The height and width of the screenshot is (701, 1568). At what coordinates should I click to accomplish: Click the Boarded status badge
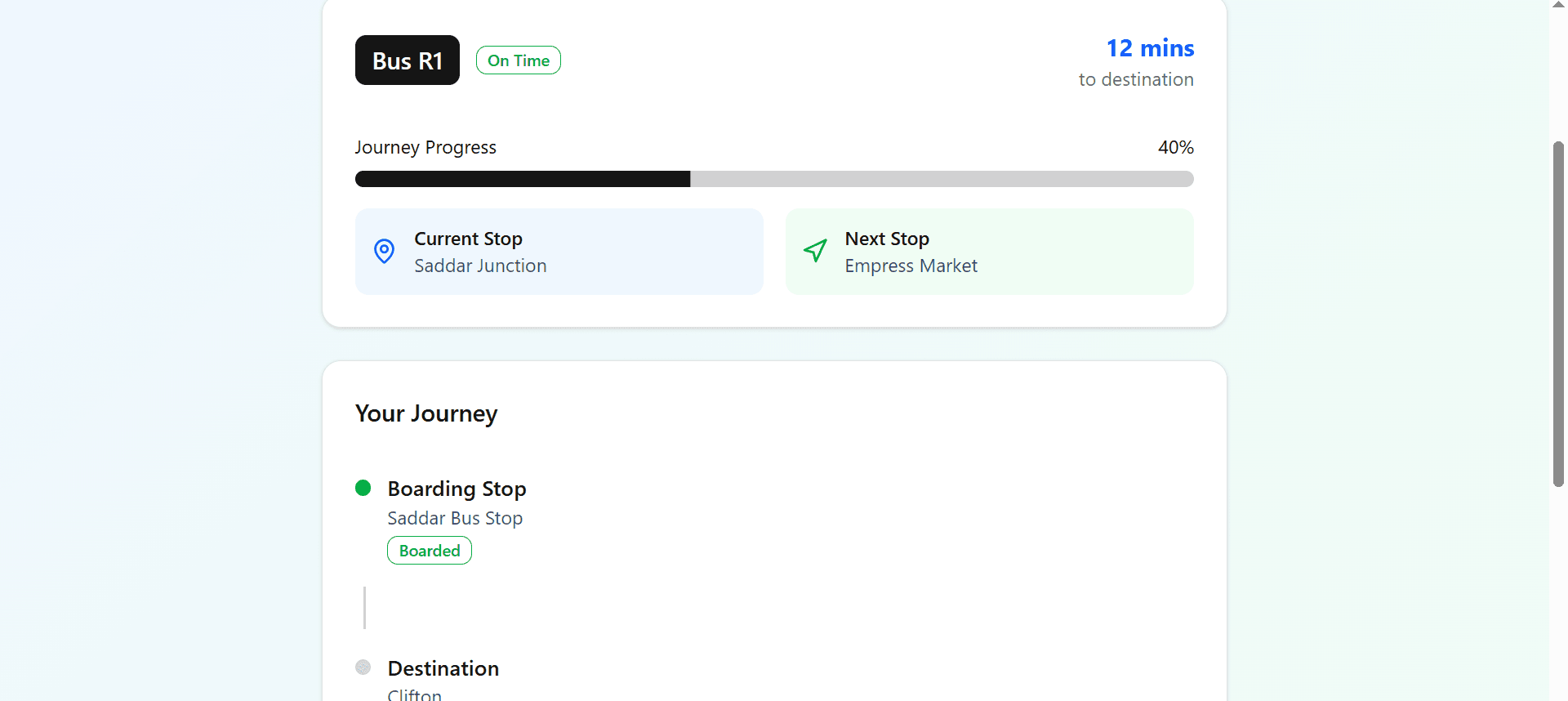430,551
